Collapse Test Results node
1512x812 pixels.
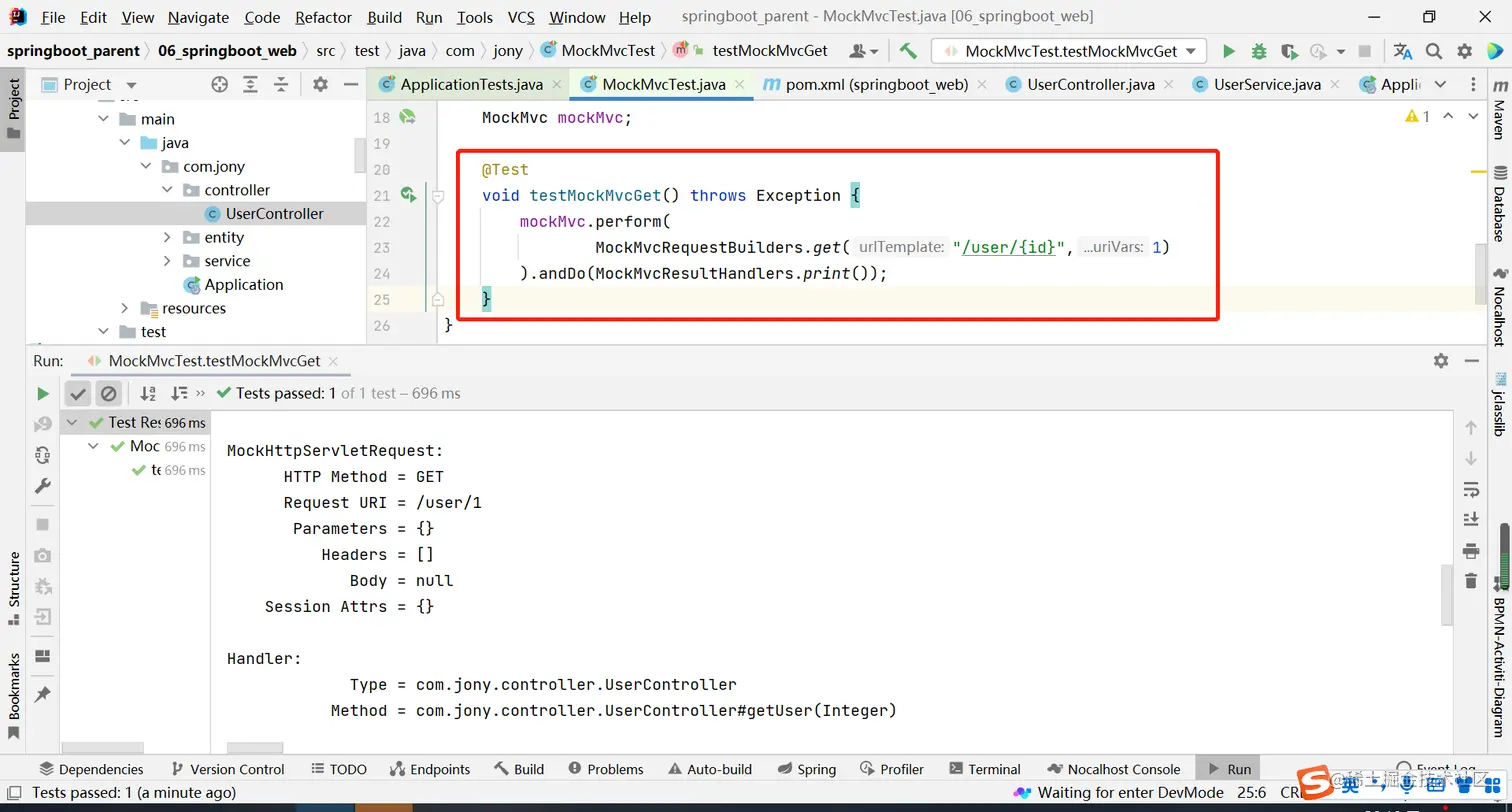point(71,422)
